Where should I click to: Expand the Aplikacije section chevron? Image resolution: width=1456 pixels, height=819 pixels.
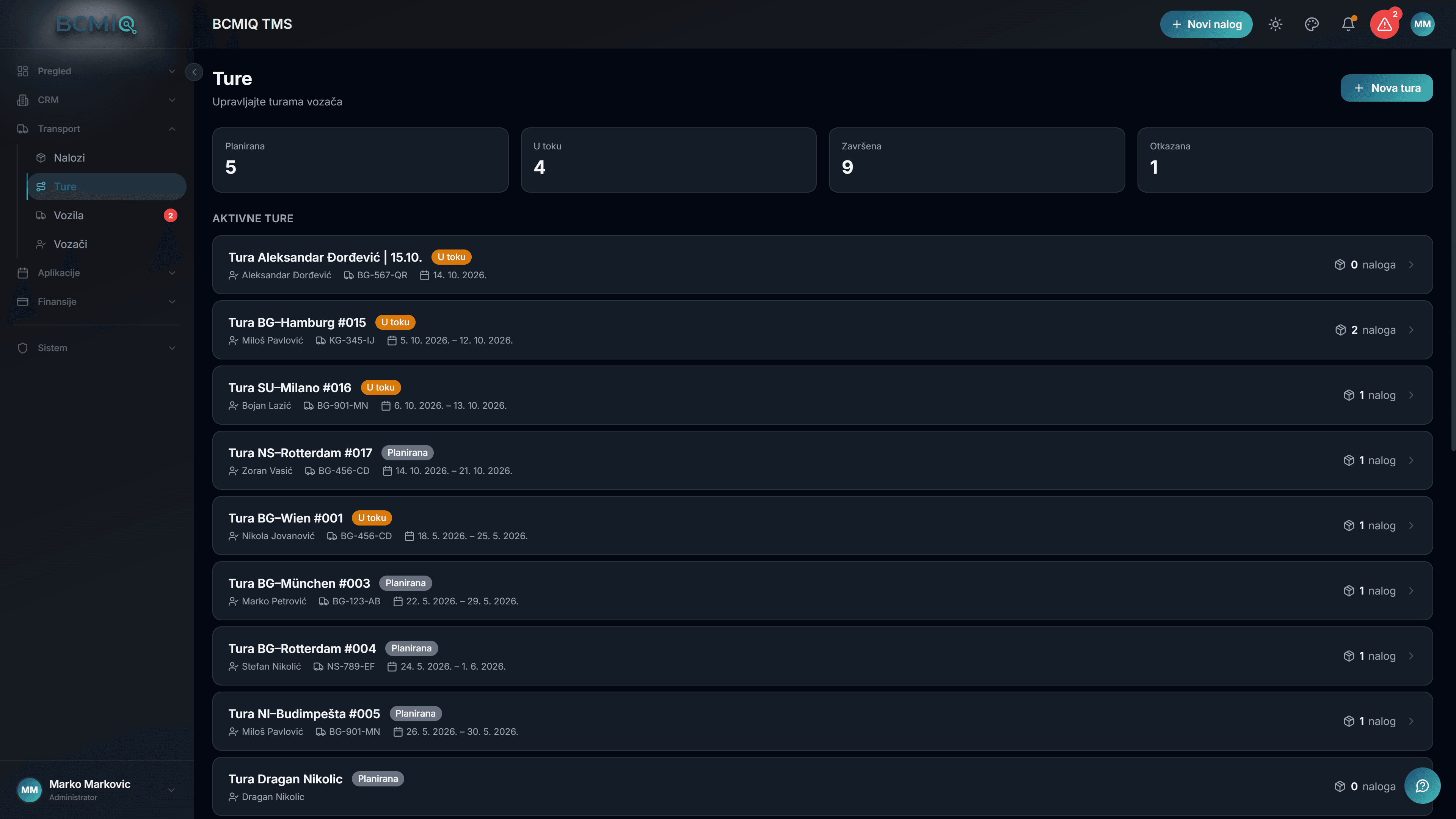coord(172,273)
